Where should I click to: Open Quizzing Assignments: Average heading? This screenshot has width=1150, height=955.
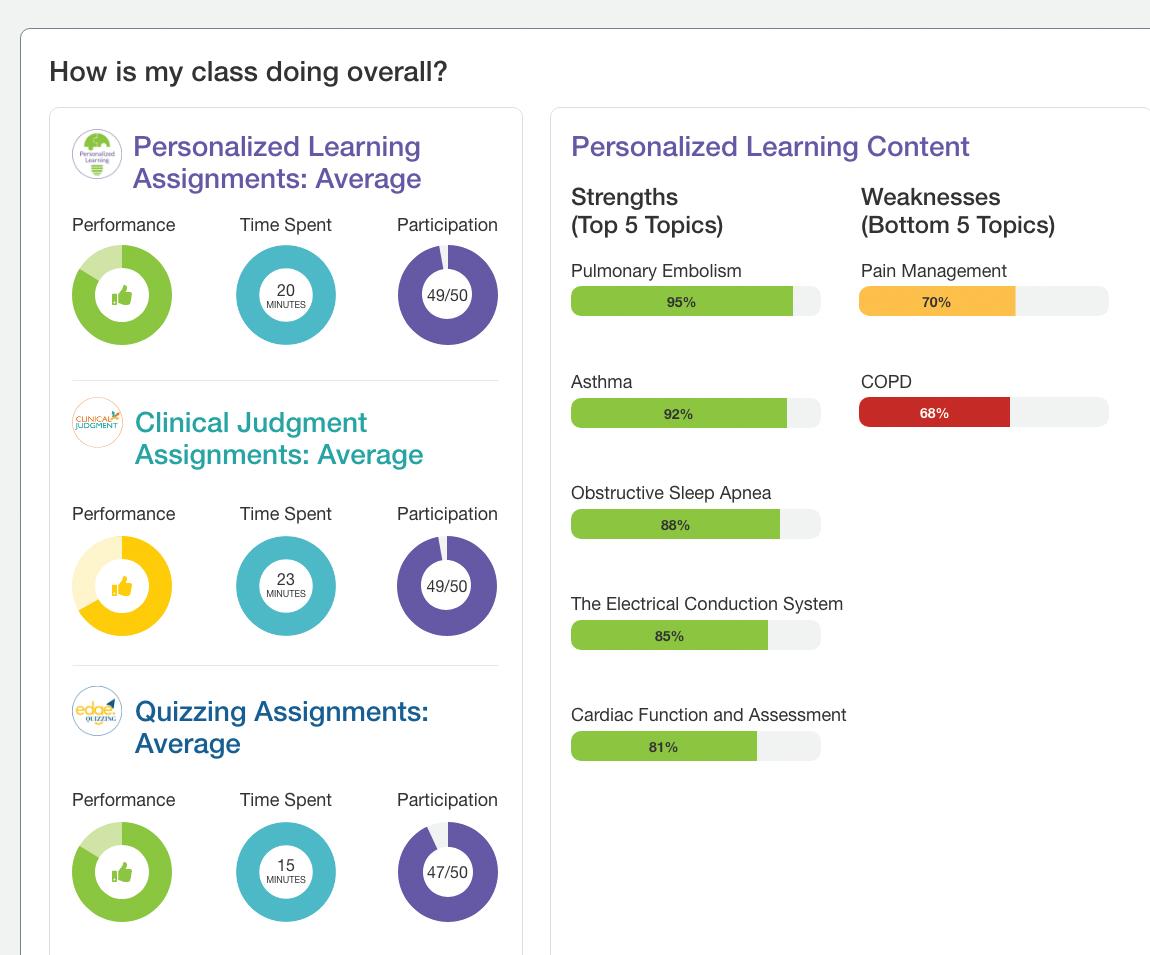click(281, 727)
